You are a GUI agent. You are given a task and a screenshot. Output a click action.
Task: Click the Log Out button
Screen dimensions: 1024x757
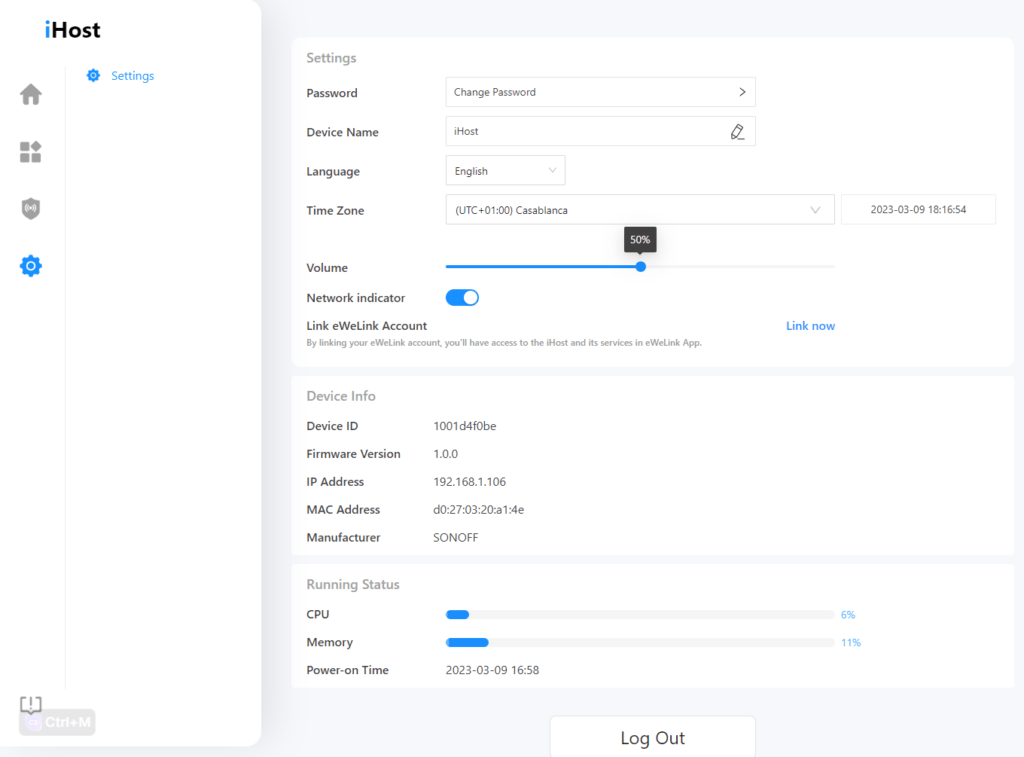[x=652, y=737]
